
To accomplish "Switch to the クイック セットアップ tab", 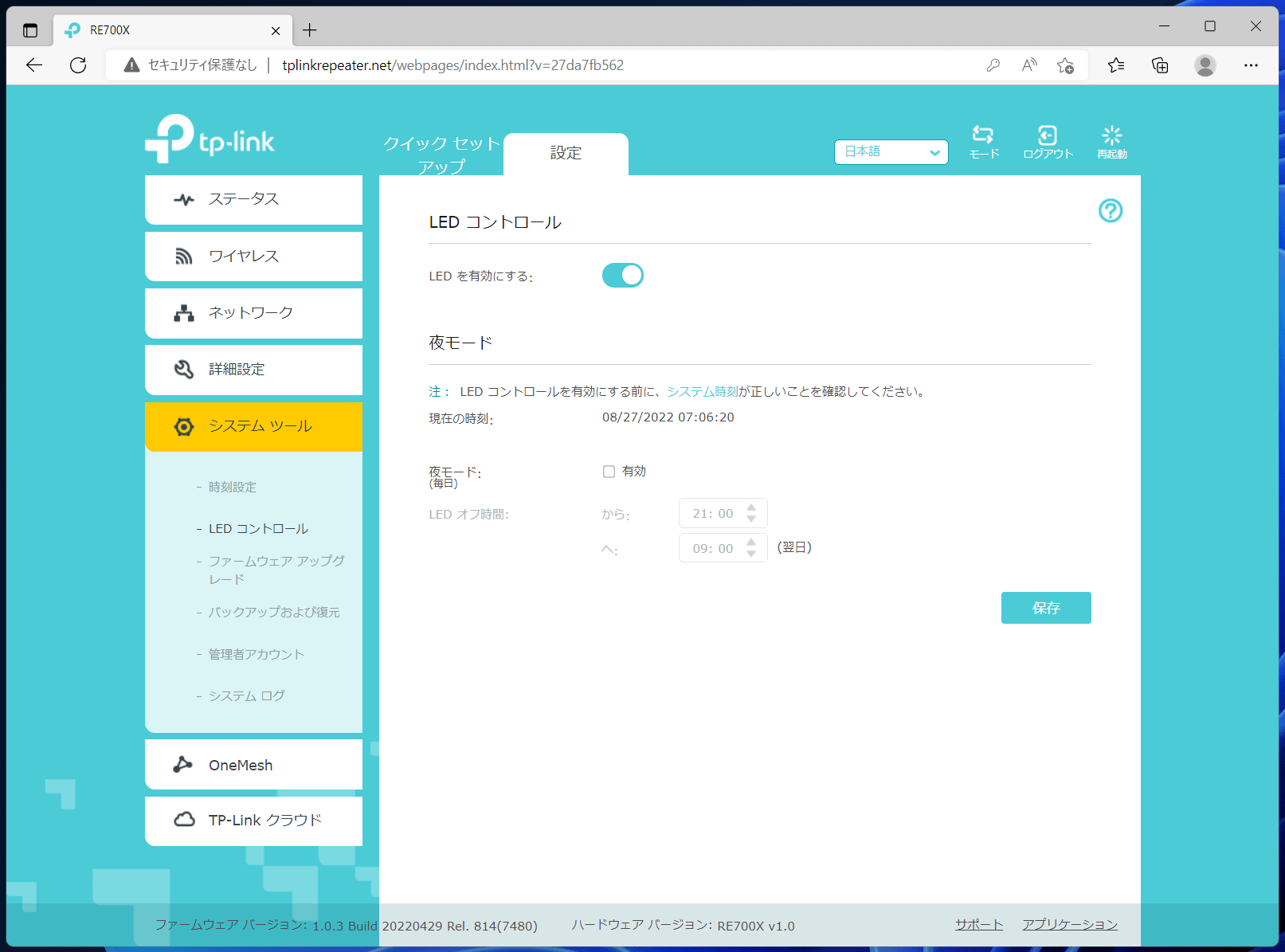I will click(441, 155).
